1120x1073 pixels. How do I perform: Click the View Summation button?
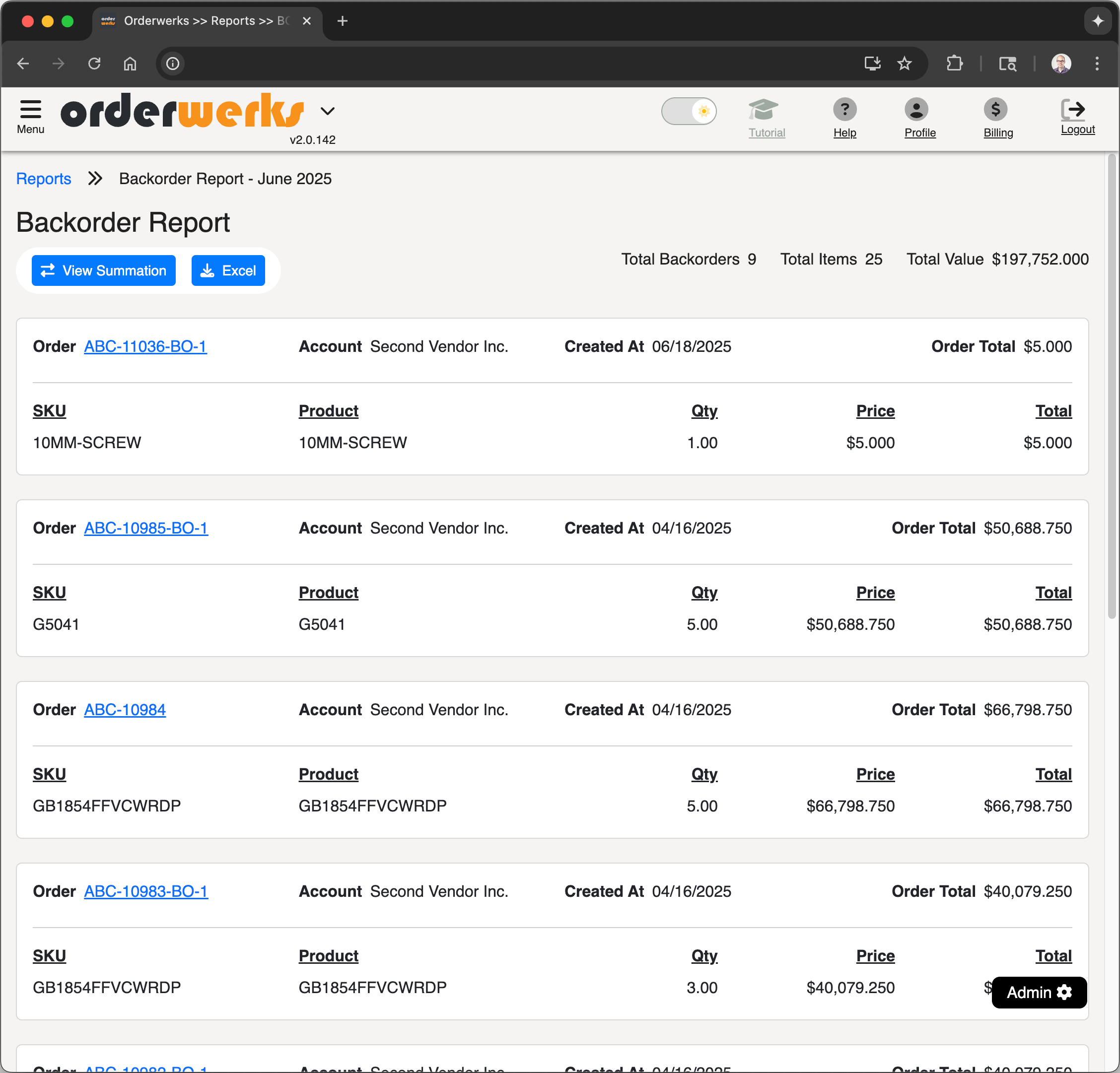103,270
